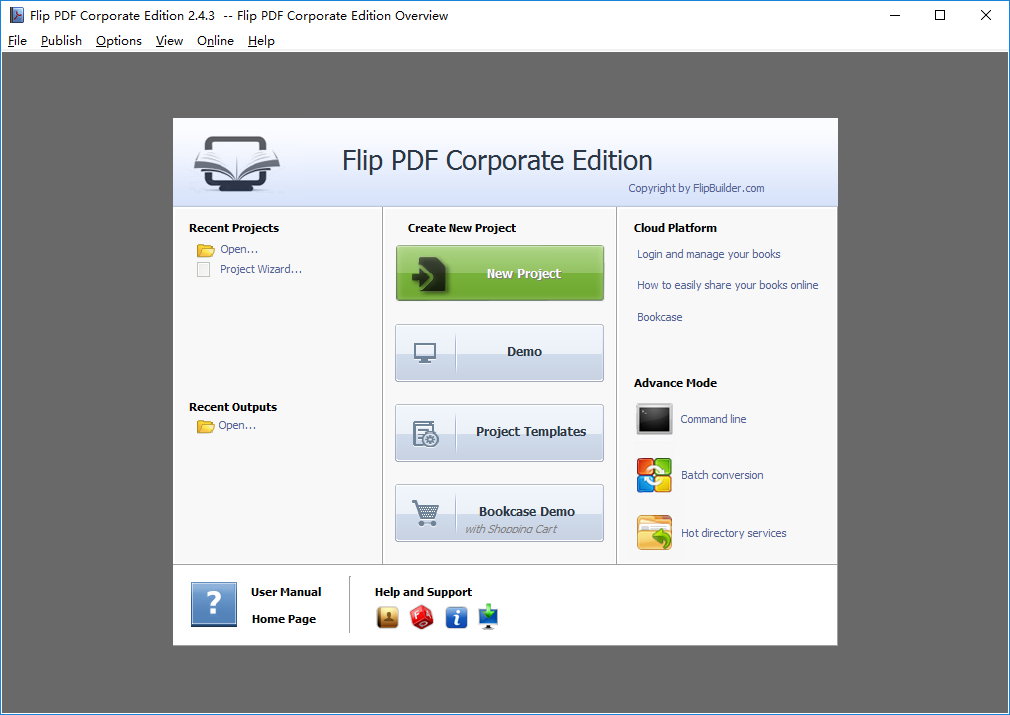Open the Publish menu
This screenshot has width=1010, height=715.
(x=61, y=41)
